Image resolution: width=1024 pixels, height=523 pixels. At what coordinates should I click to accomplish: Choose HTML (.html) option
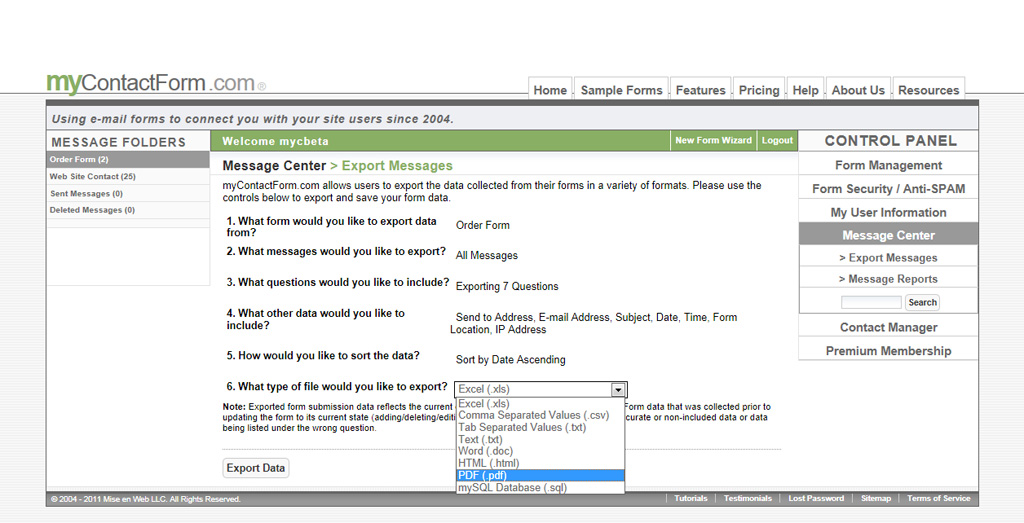(x=540, y=464)
